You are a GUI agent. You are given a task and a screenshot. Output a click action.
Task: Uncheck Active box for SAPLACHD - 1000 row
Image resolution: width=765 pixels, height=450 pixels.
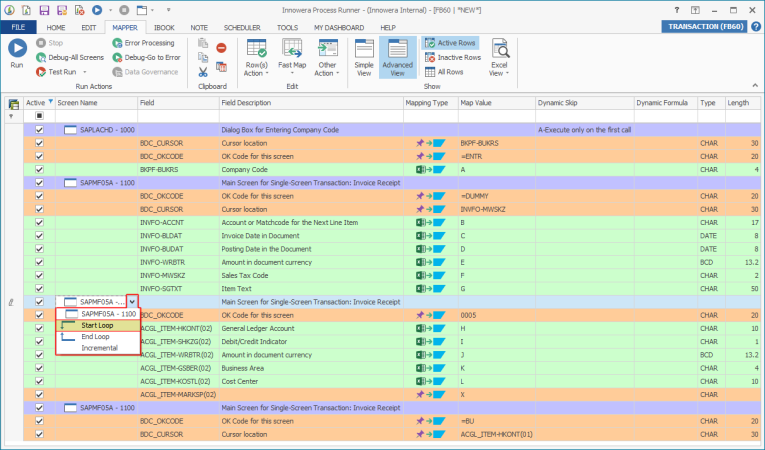pyautogui.click(x=40, y=130)
